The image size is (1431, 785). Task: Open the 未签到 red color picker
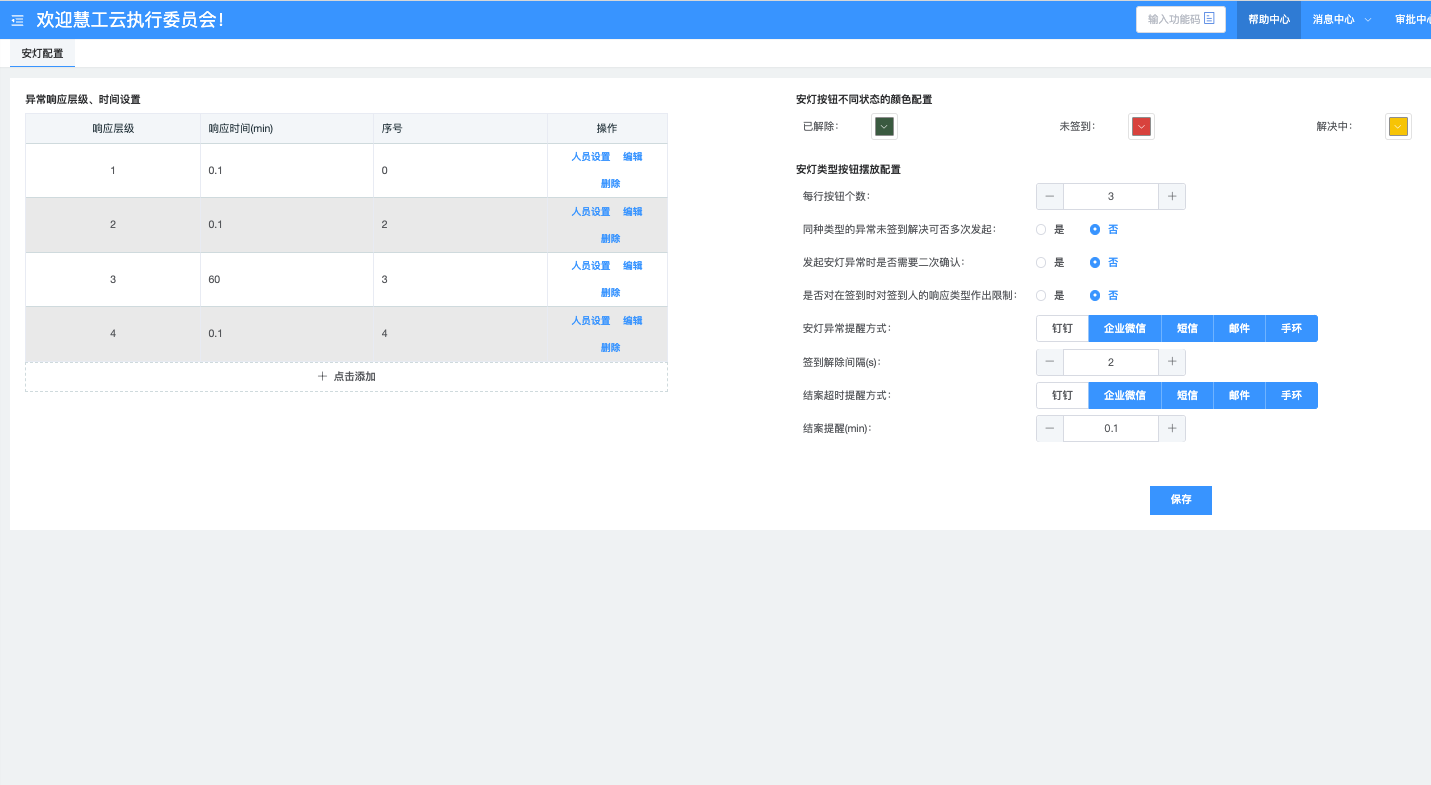click(x=1141, y=126)
